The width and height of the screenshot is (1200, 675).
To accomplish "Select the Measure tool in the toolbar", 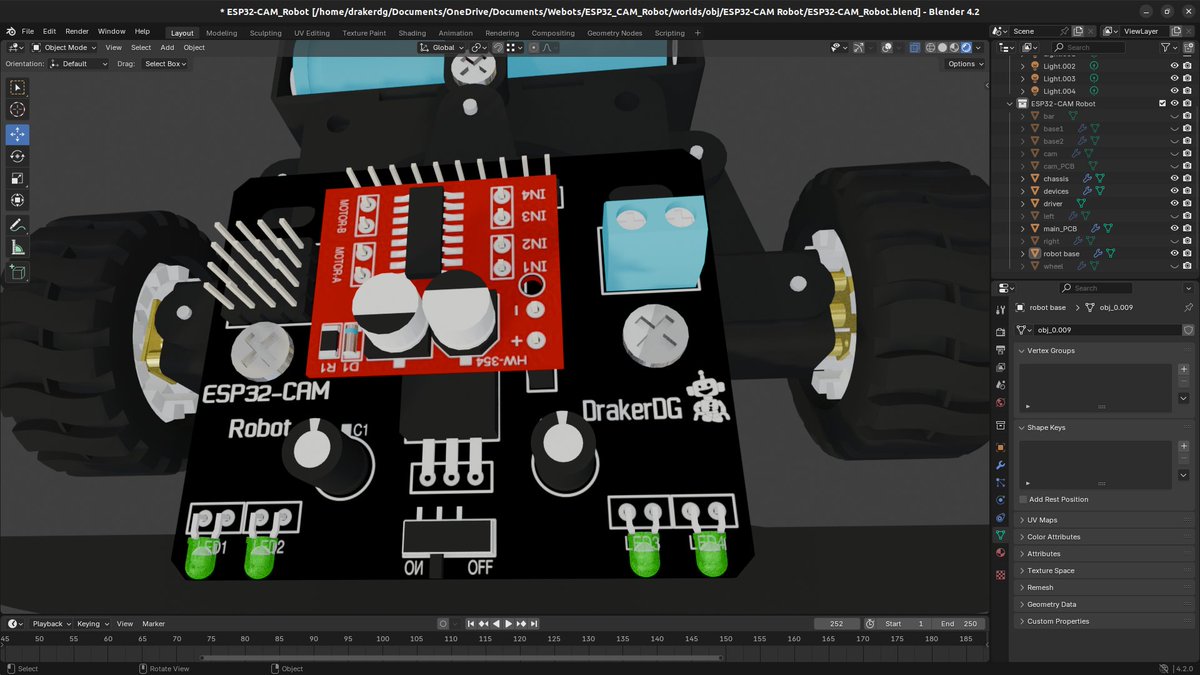I will [x=17, y=246].
